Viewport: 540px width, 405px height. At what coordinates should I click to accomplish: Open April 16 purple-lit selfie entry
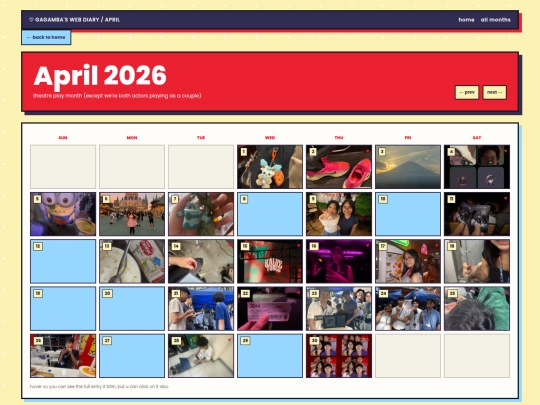point(339,261)
